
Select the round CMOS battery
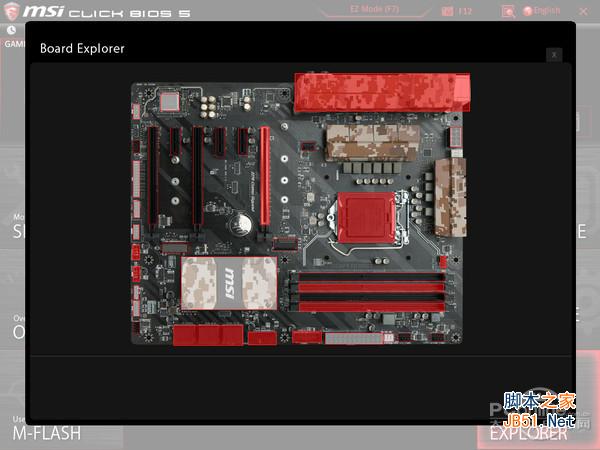[x=241, y=223]
